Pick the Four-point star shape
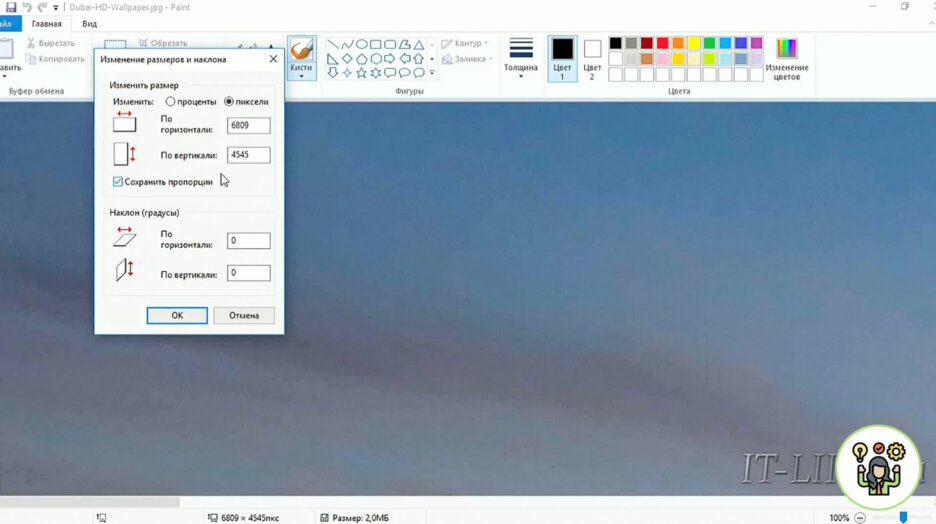Screen dimensions: 936x524 [x=347, y=73]
